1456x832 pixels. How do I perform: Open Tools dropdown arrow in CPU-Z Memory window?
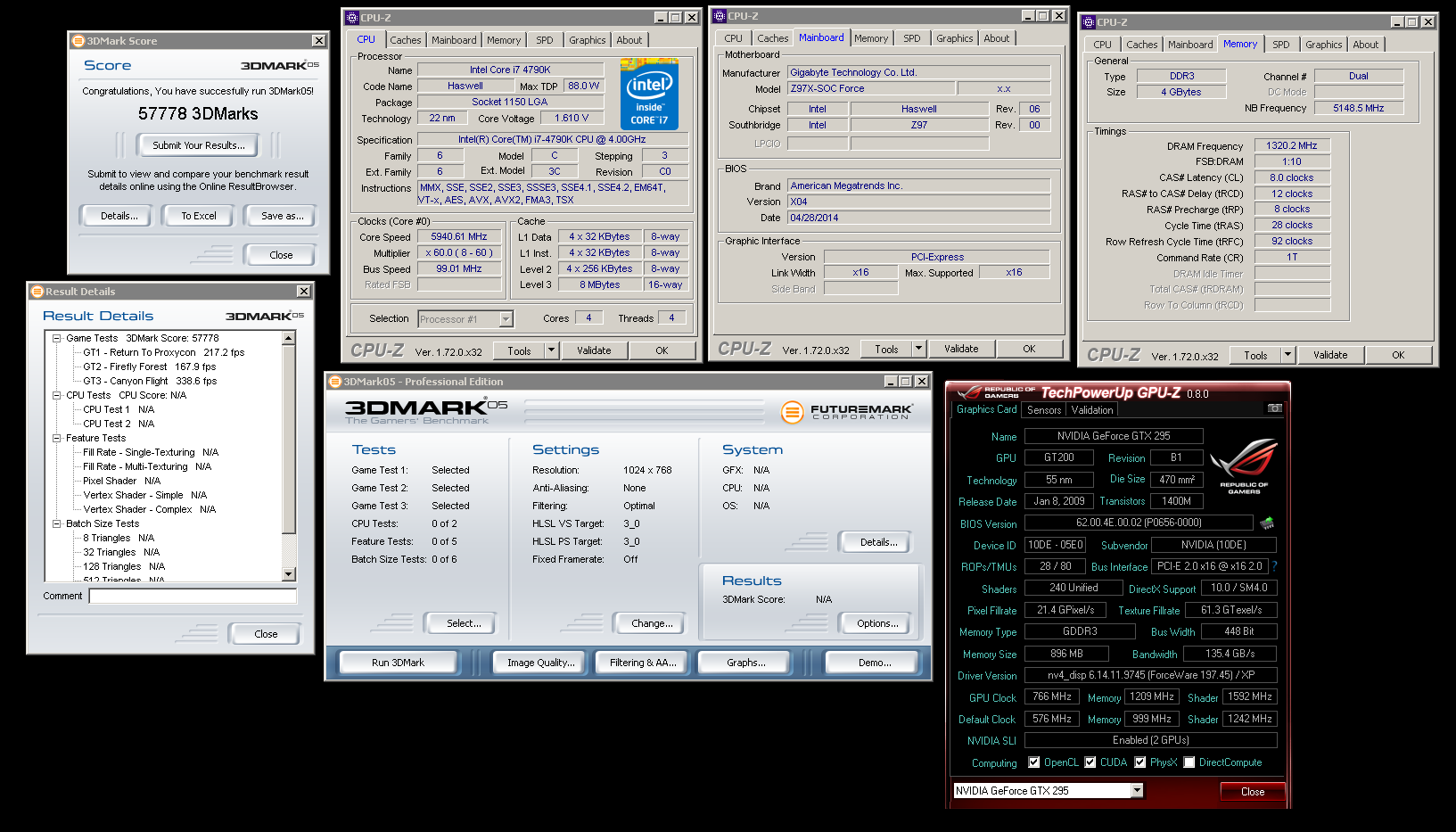coord(1287,355)
